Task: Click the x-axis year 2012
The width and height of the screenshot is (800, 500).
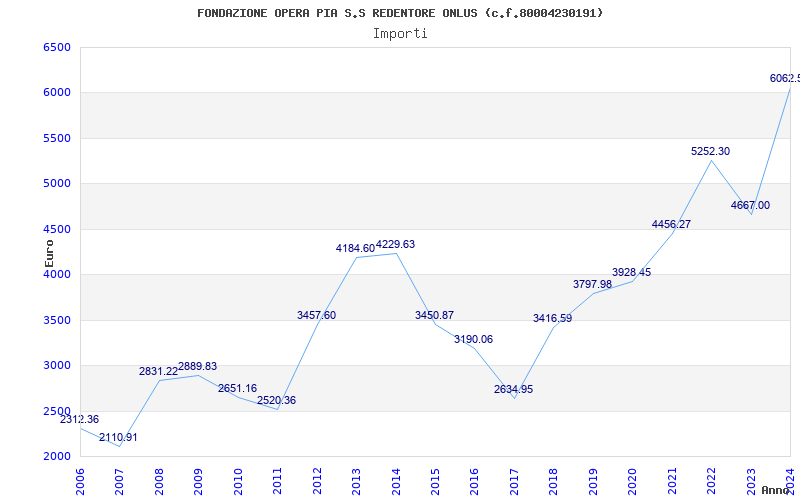Action: [x=317, y=482]
